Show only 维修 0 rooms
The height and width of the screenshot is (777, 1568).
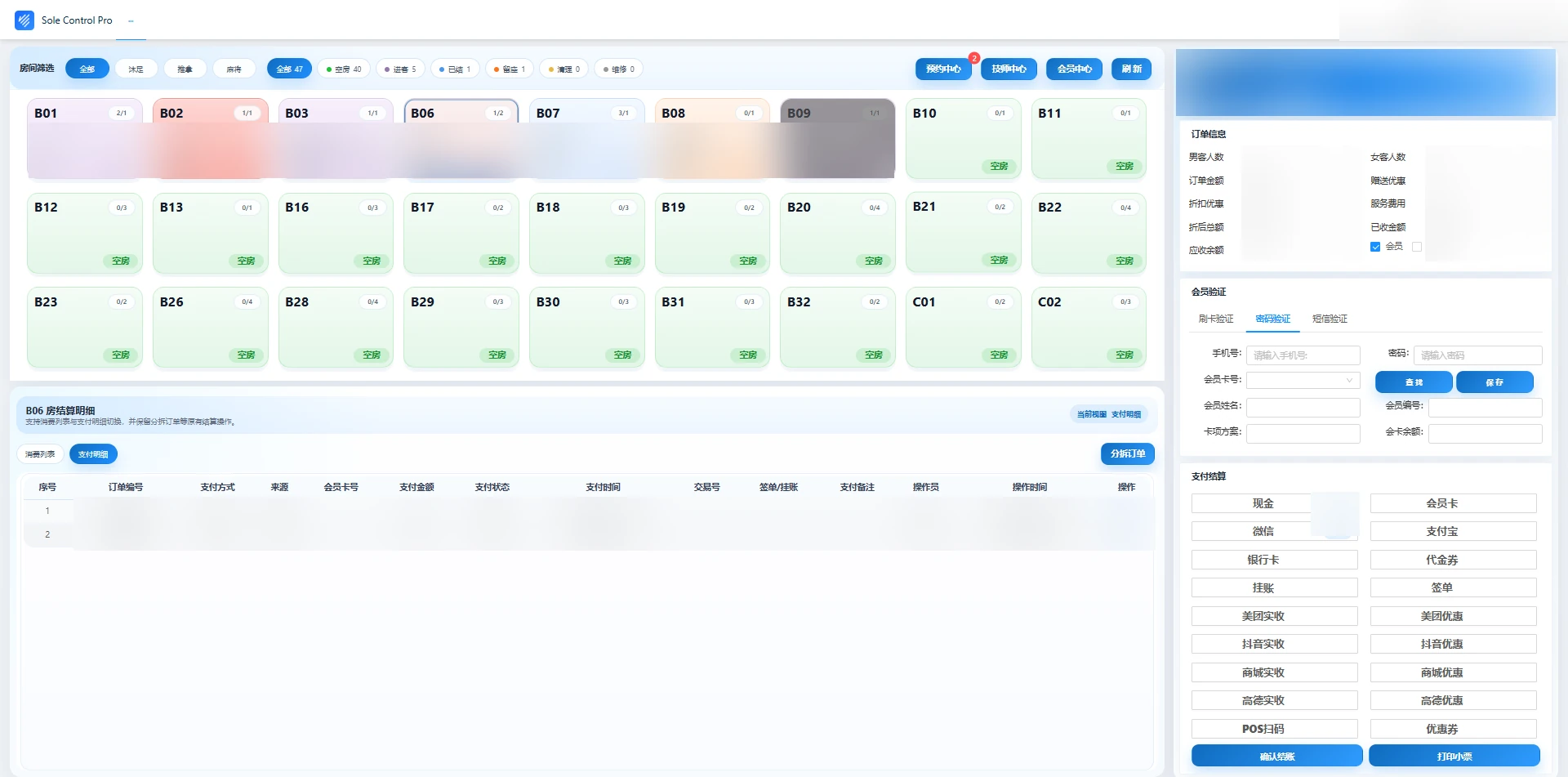(619, 69)
